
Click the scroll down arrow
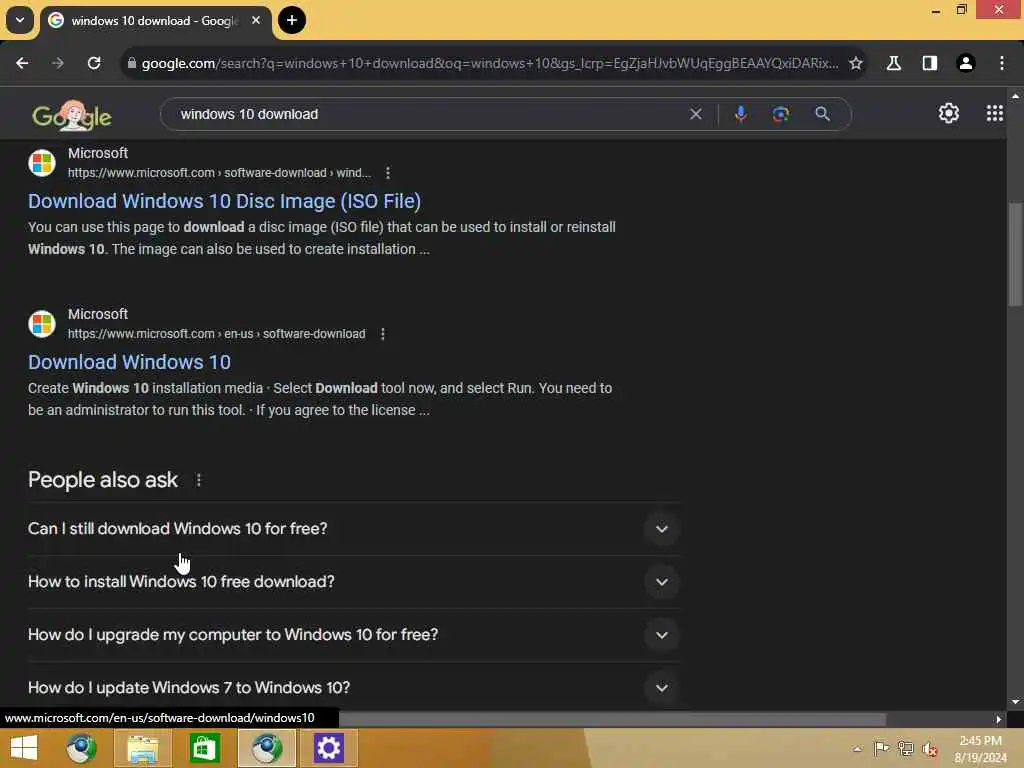tap(1015, 702)
